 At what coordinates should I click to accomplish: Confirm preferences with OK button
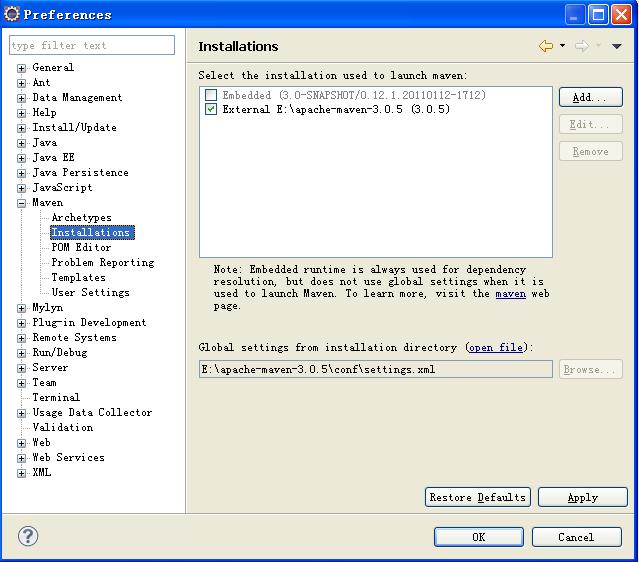478,537
